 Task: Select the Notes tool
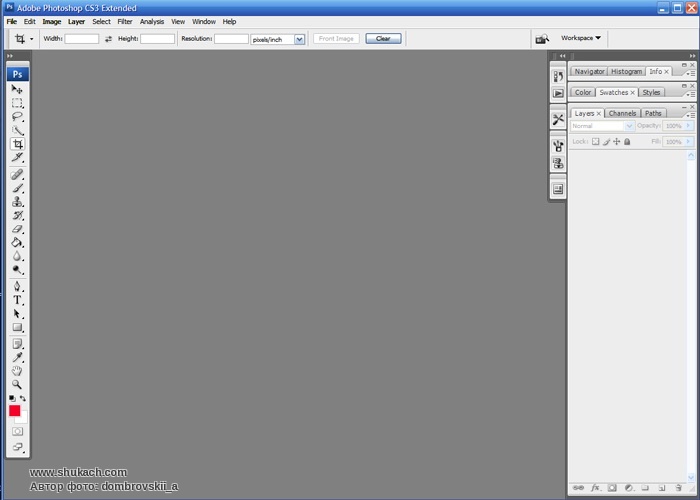[17, 344]
